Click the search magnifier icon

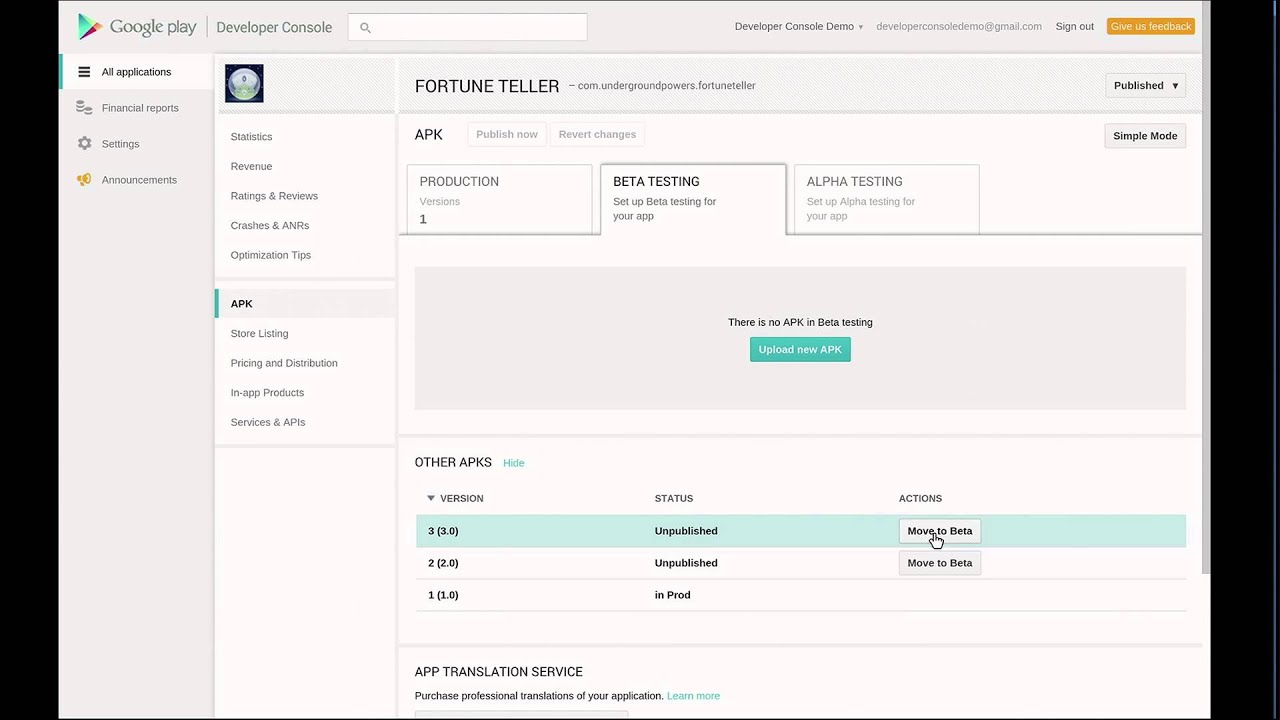[365, 28]
